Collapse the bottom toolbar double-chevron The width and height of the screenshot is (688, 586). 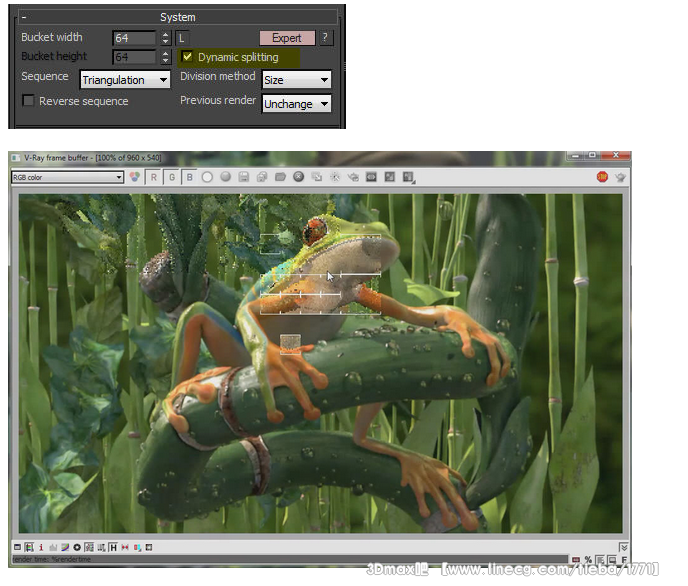624,547
